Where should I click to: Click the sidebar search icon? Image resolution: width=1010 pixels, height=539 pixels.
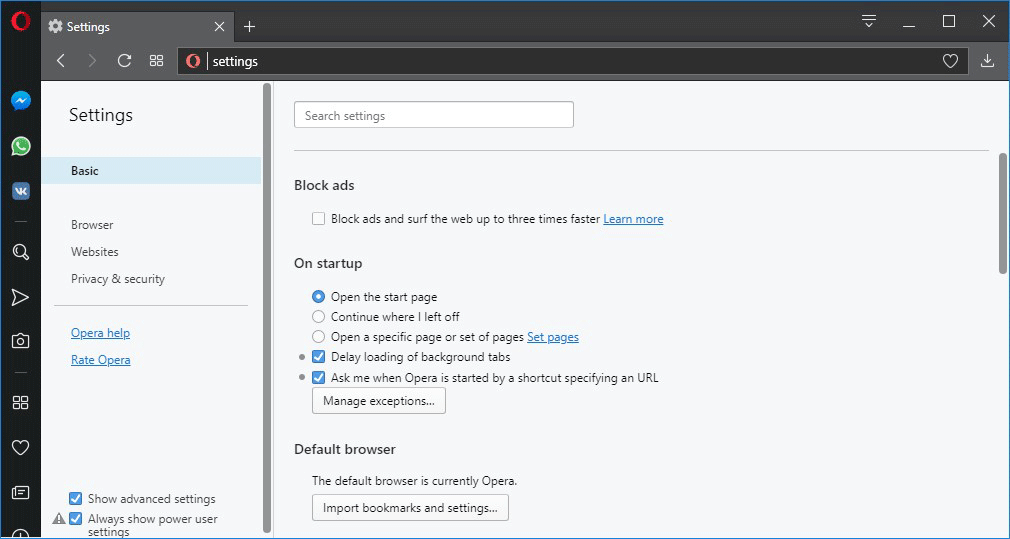tap(21, 252)
